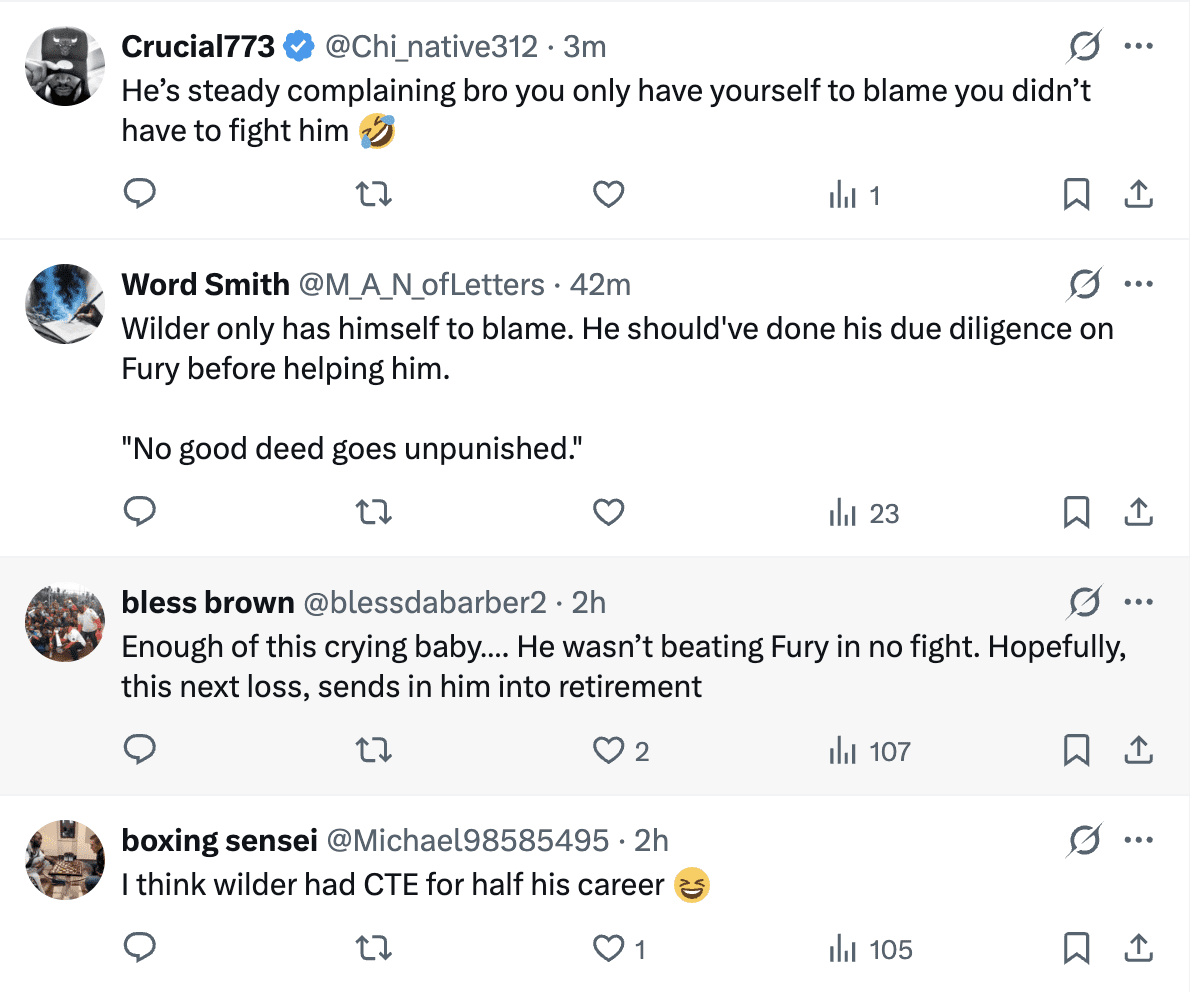
Task: Open the @blessdabarber2 profile link
Action: click(x=425, y=603)
